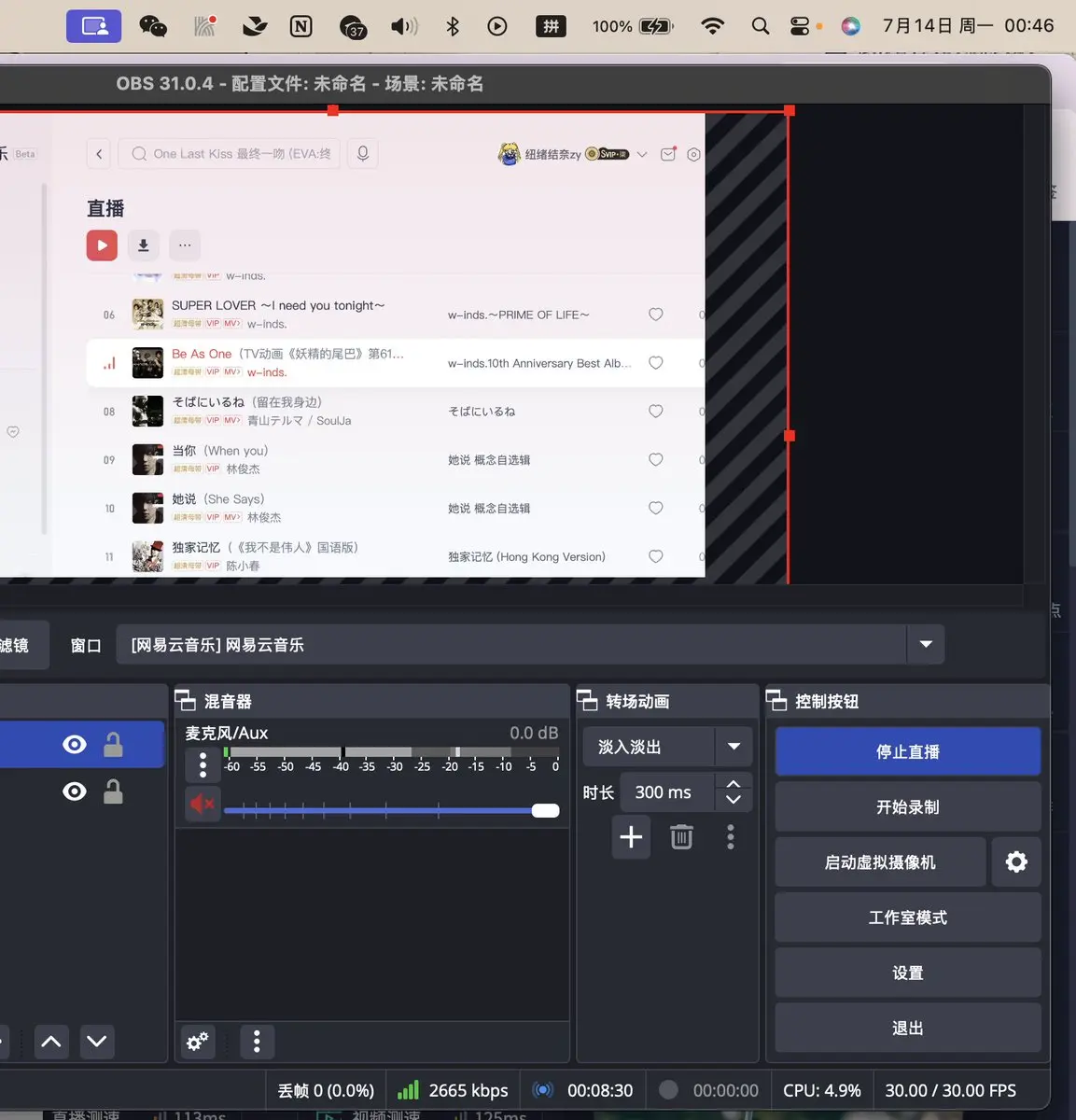The height and width of the screenshot is (1120, 1076).
Task: Open mixer advanced audio gears icon
Action: coord(197,1042)
